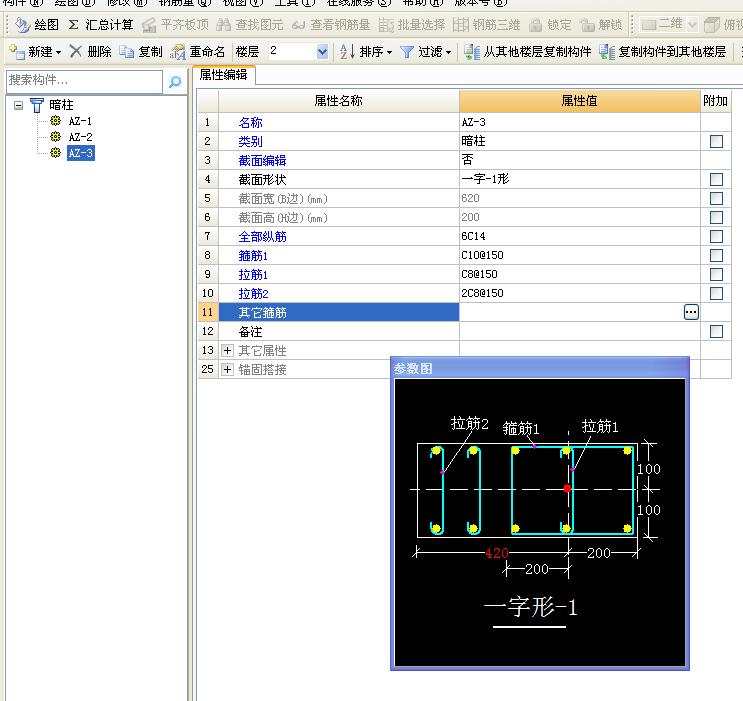
Task: Click the 复制 (Copy) icon
Action: click(126, 52)
